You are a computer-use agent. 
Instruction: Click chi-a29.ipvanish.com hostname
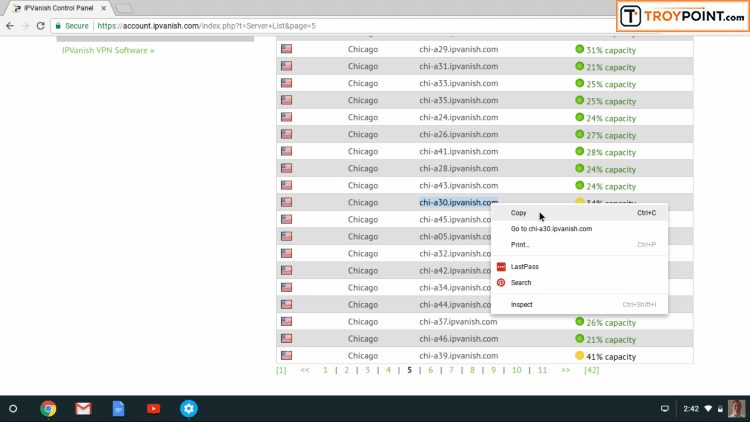pyautogui.click(x=459, y=49)
